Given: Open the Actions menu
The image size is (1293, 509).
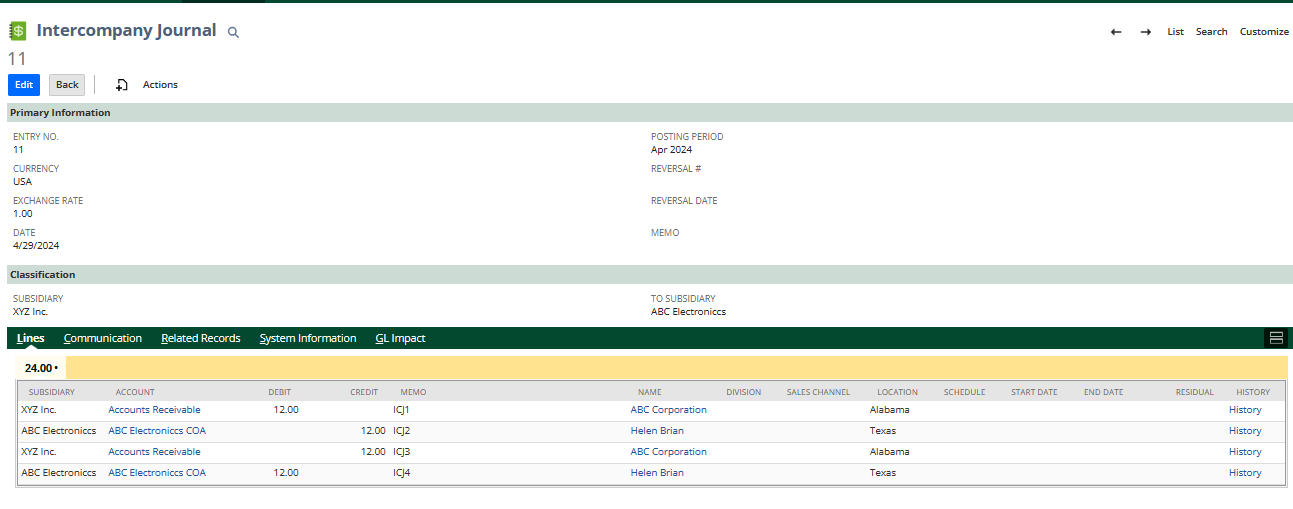Looking at the screenshot, I should point(160,85).
